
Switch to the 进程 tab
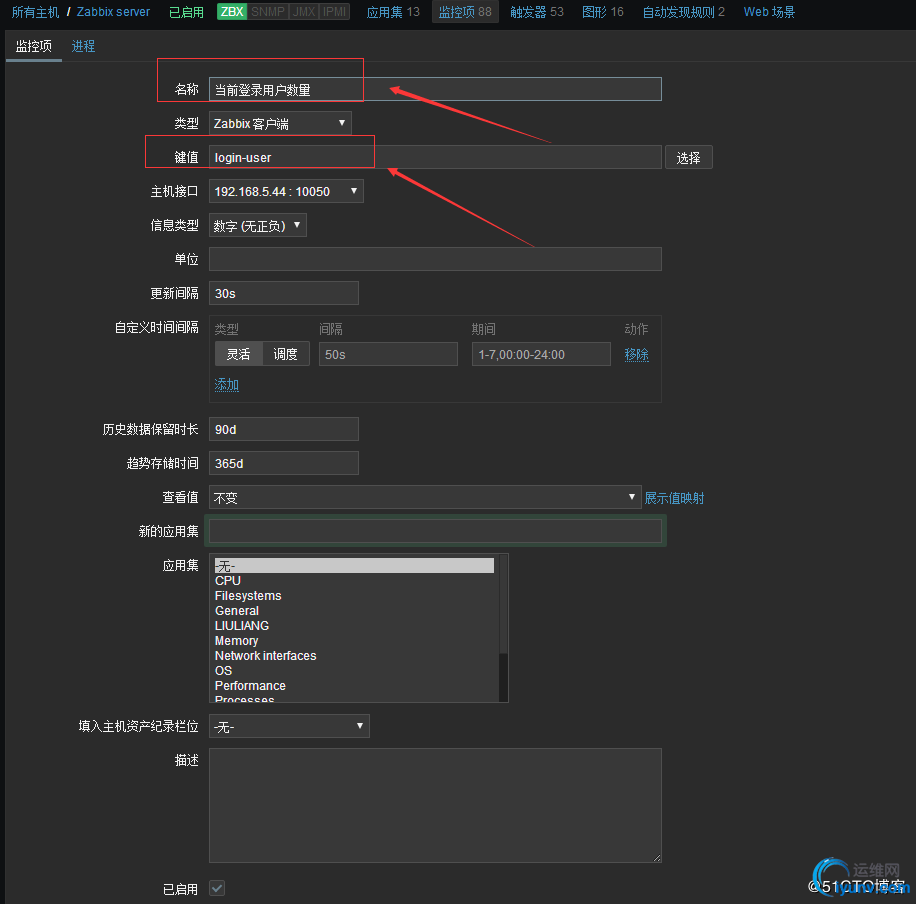(x=83, y=46)
